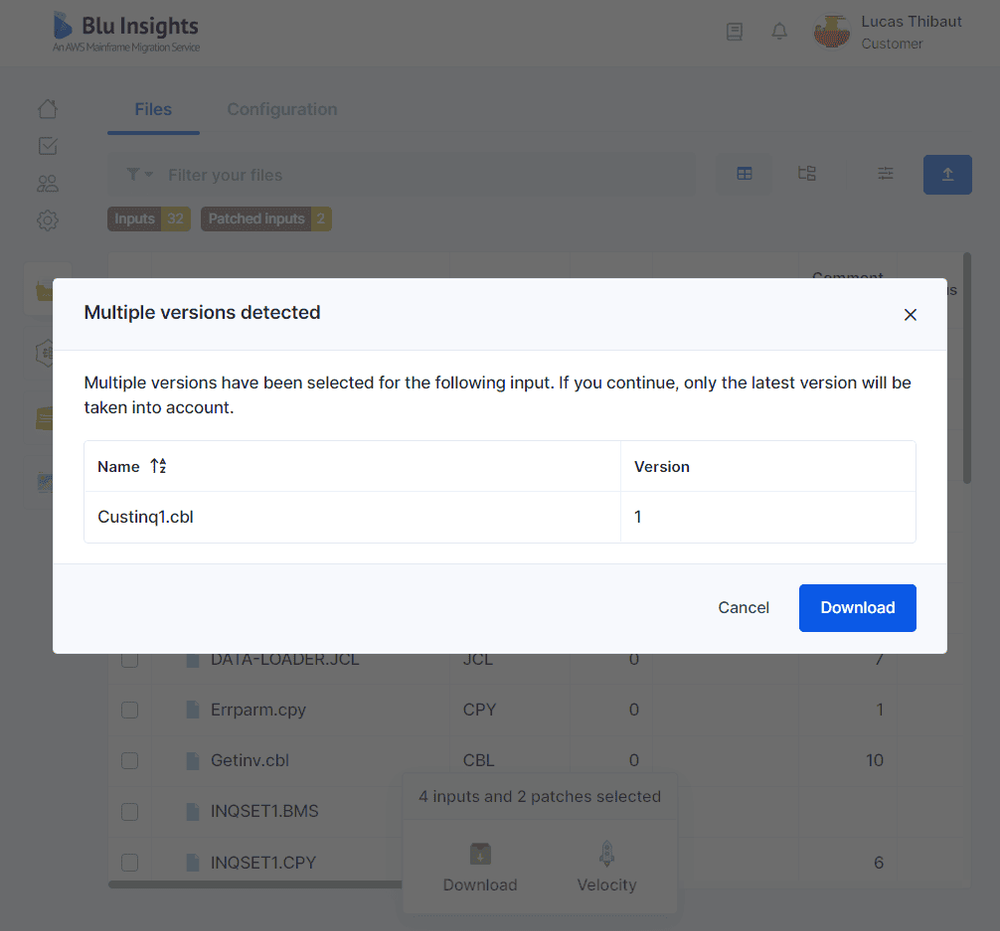Select the table view icon
Screen dimensions: 1000x931
pos(744,173)
